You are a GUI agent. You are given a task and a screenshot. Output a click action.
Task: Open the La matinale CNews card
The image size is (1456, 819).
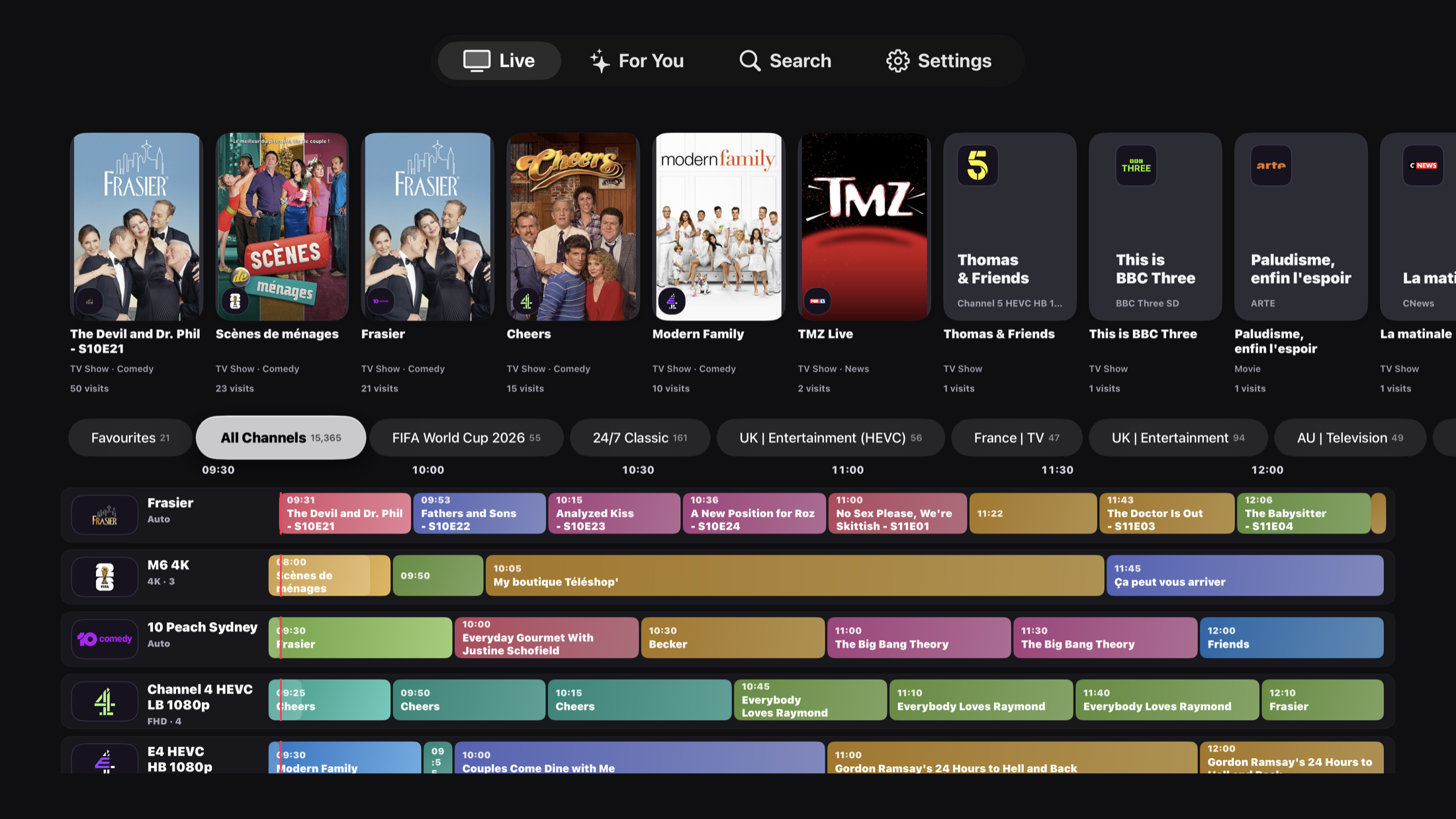click(x=1418, y=226)
